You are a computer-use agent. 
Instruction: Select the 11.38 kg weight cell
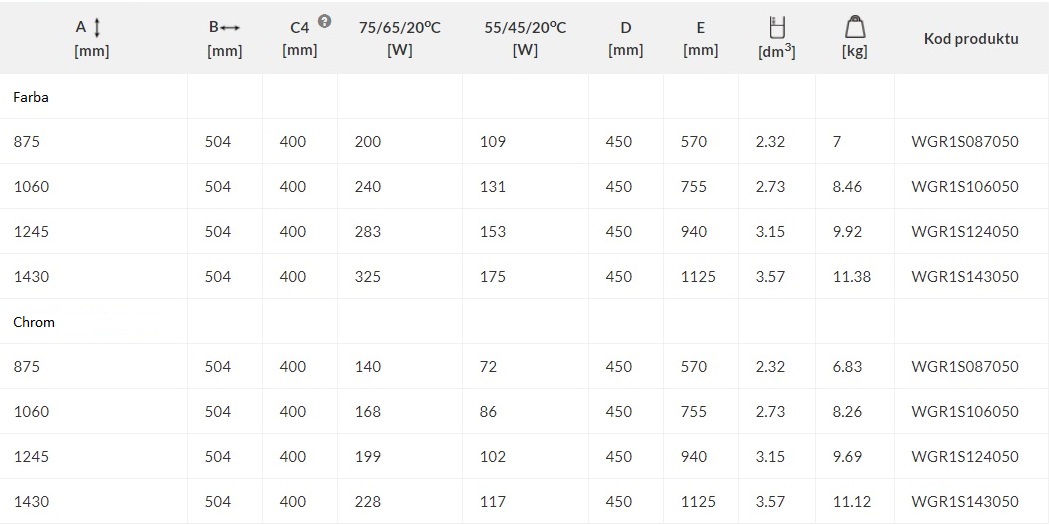(852, 276)
